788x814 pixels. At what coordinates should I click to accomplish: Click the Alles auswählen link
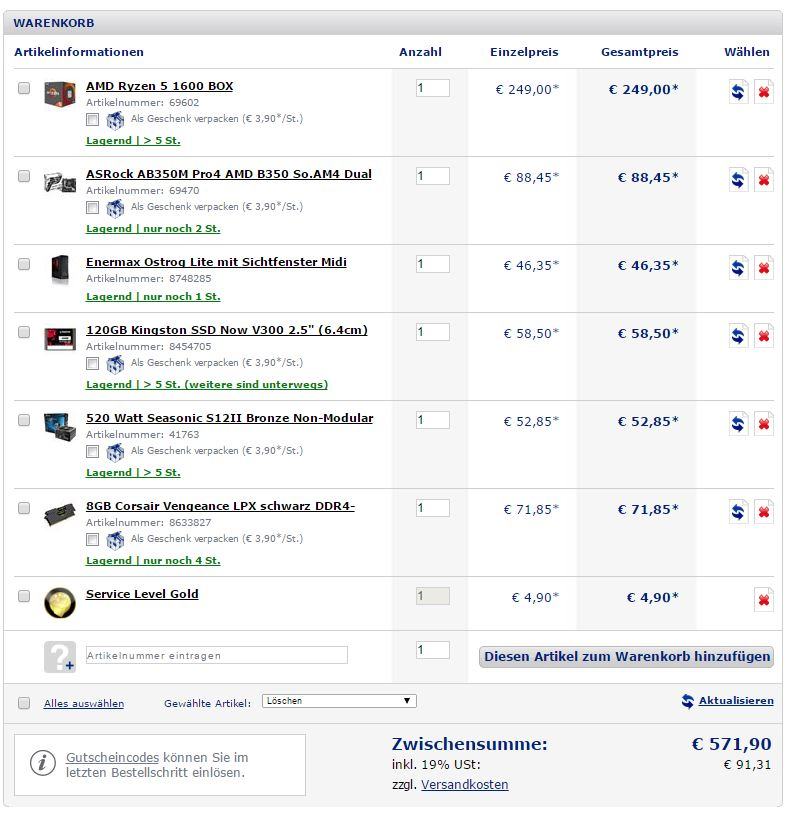click(84, 703)
